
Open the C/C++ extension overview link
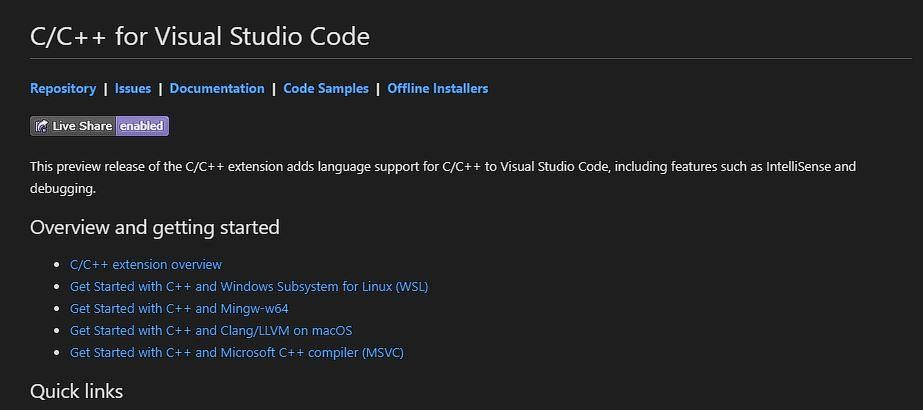(x=146, y=264)
